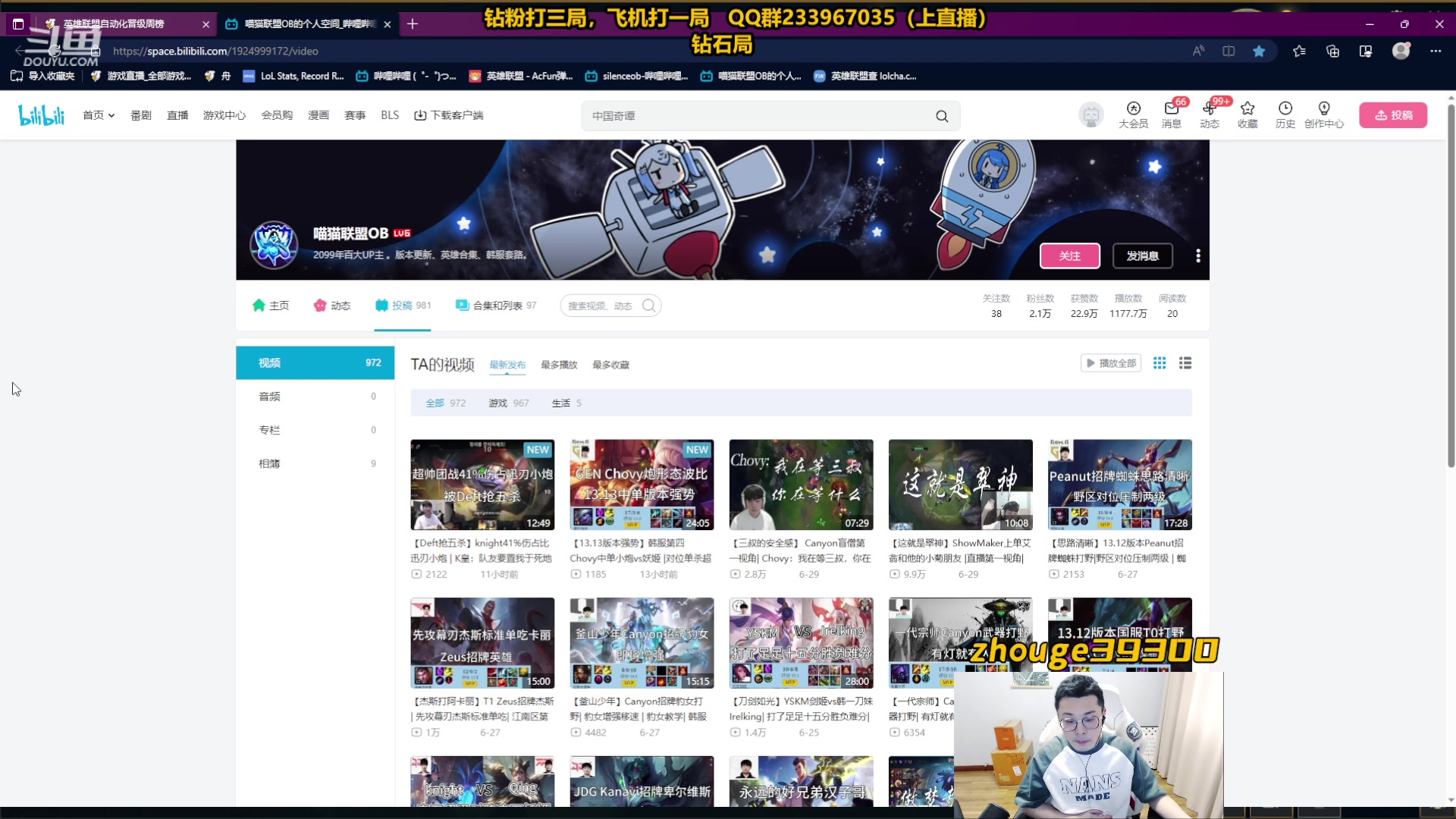
Task: Select 音频 in sidebar
Action: [x=315, y=397]
